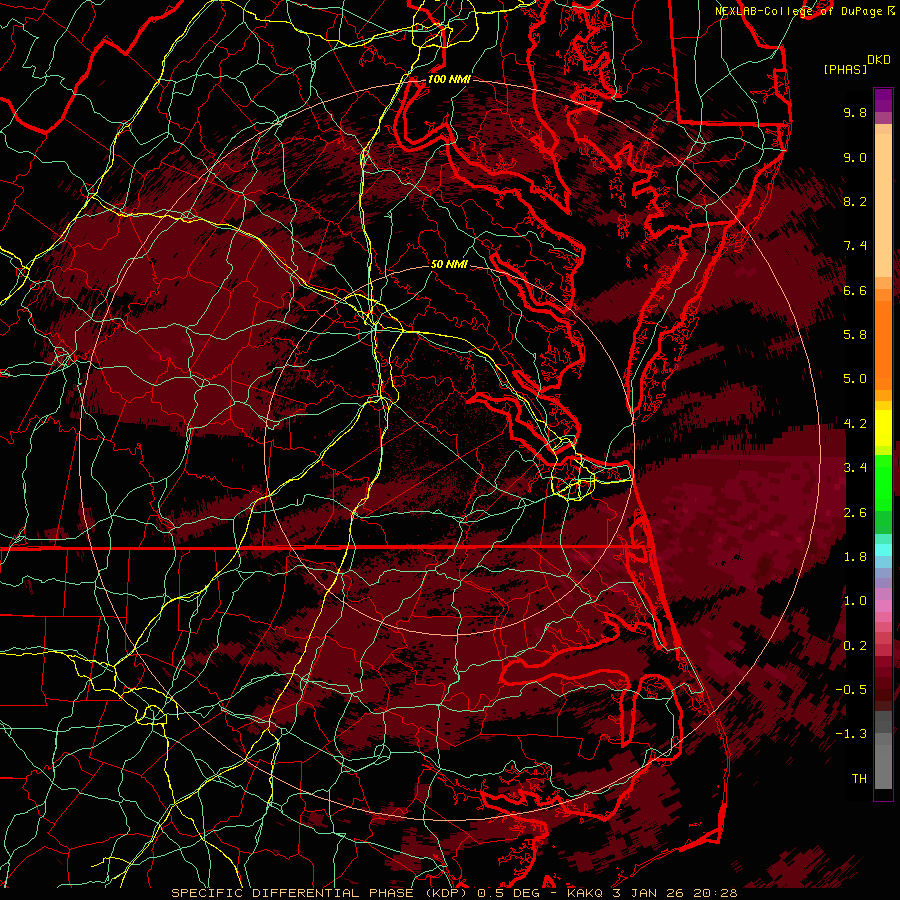Select the 2.6 value on the color scale

point(855,513)
